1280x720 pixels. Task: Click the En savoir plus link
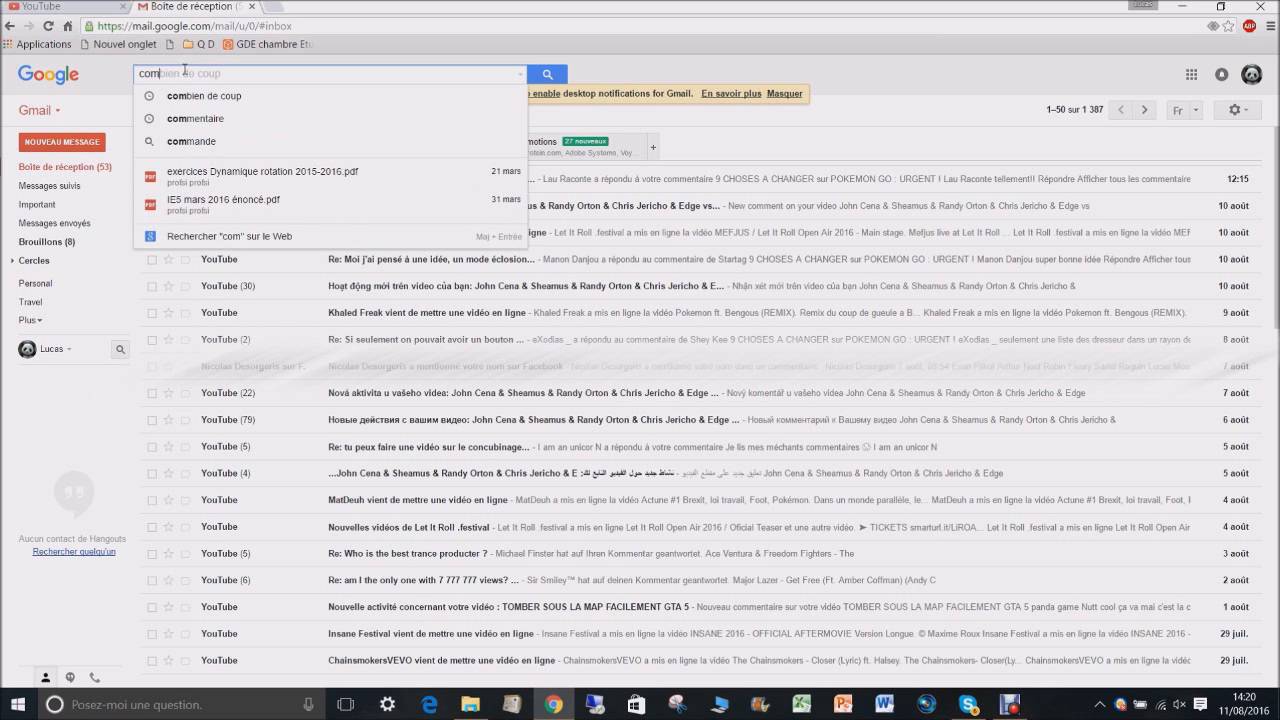[731, 94]
